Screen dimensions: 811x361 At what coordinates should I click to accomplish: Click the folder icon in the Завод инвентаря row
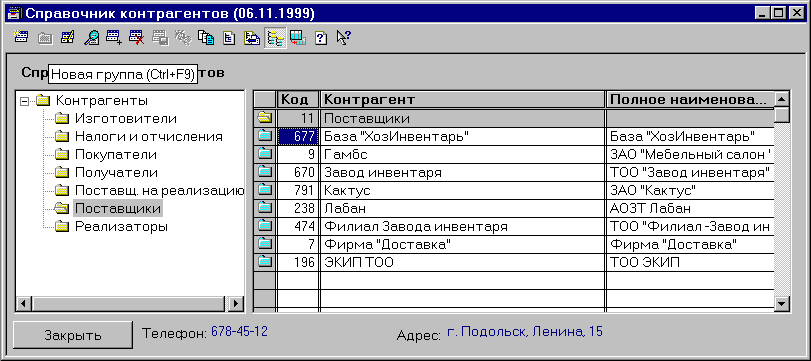point(265,172)
